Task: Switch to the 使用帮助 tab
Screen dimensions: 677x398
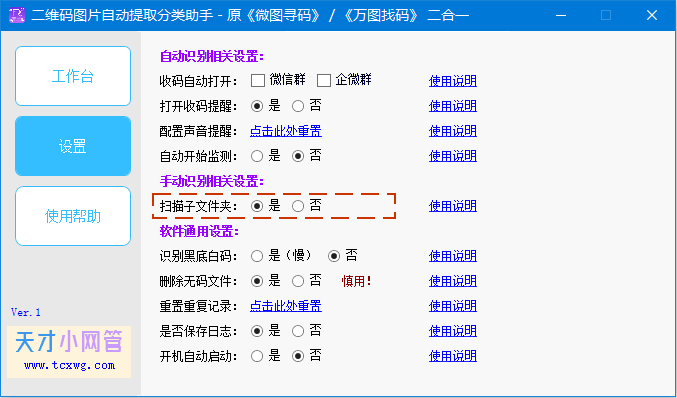Action: pyautogui.click(x=73, y=216)
